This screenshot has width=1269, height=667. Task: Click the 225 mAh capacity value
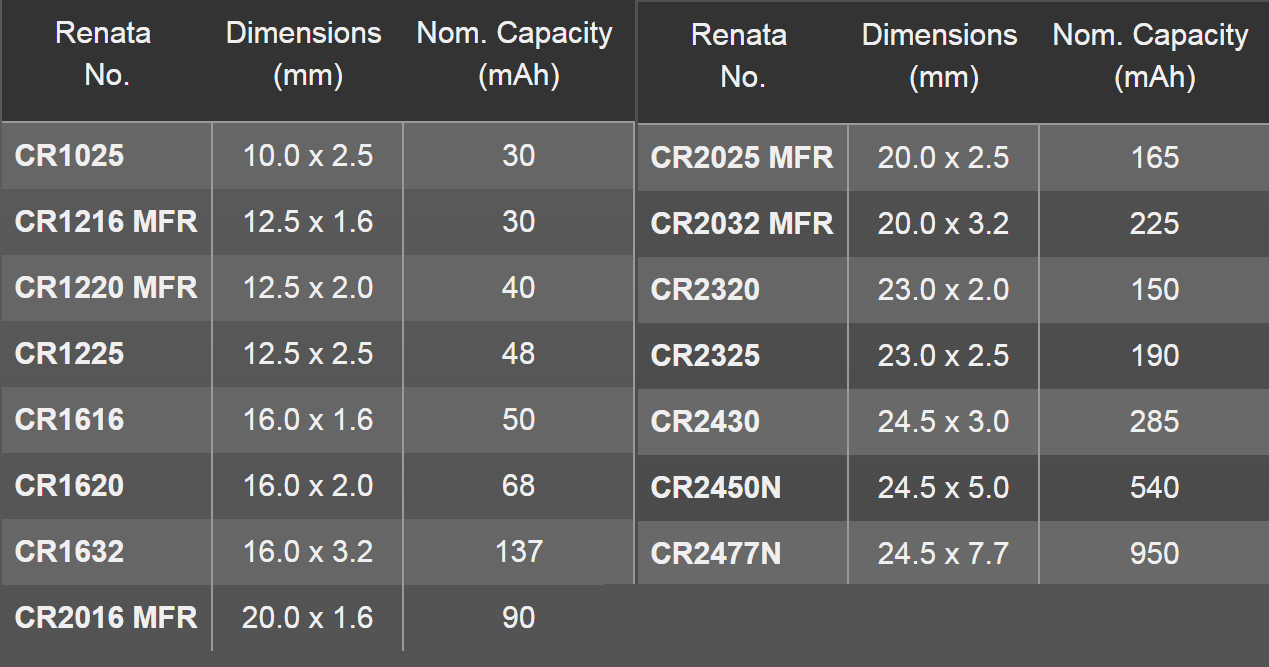[x=1155, y=224]
